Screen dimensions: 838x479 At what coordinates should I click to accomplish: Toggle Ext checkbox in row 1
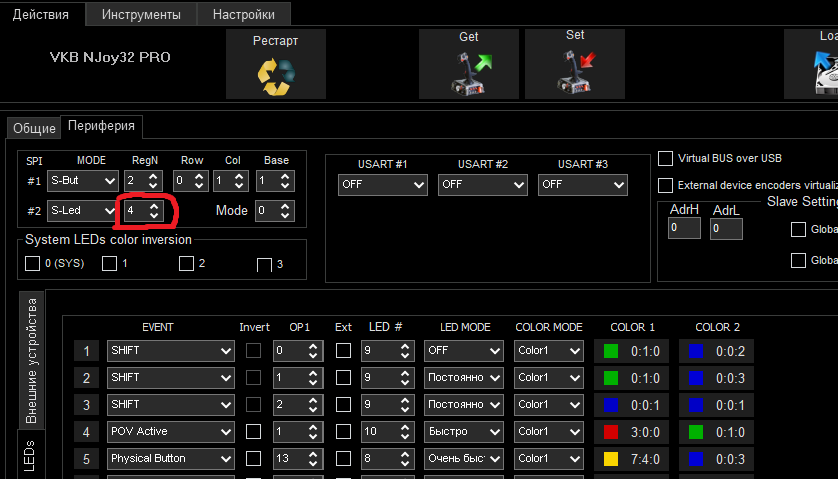coord(343,351)
